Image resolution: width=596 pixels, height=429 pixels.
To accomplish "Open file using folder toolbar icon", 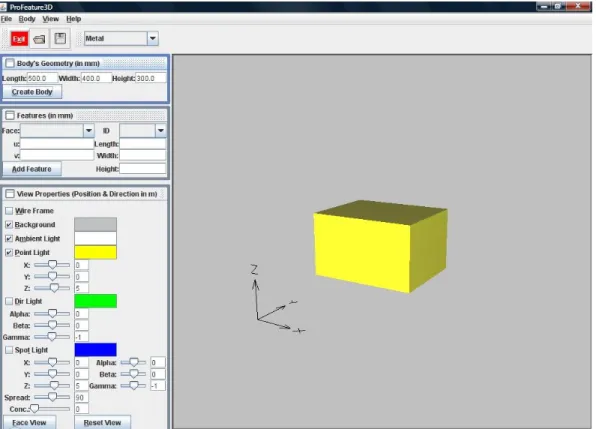I will [39, 38].
